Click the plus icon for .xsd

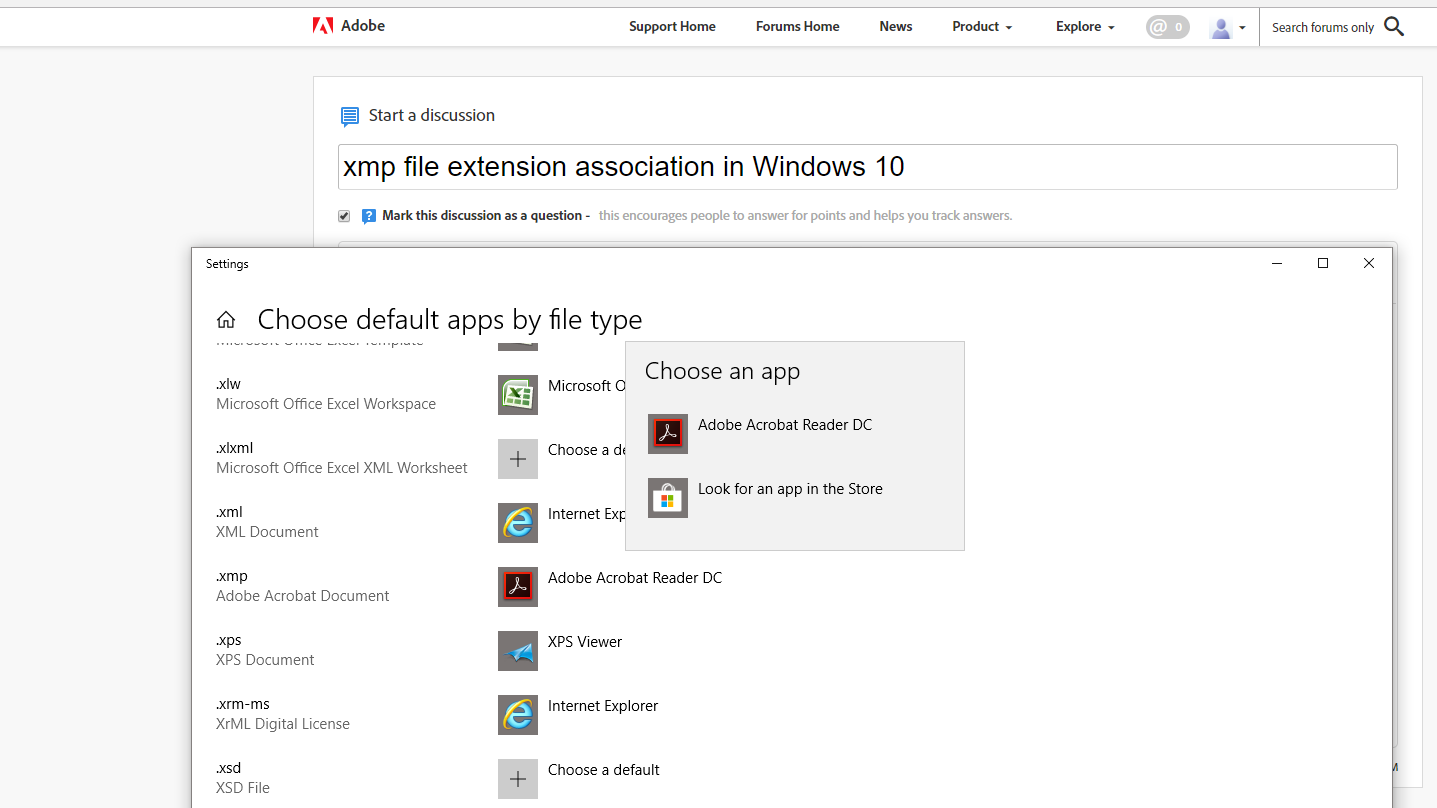click(x=518, y=779)
